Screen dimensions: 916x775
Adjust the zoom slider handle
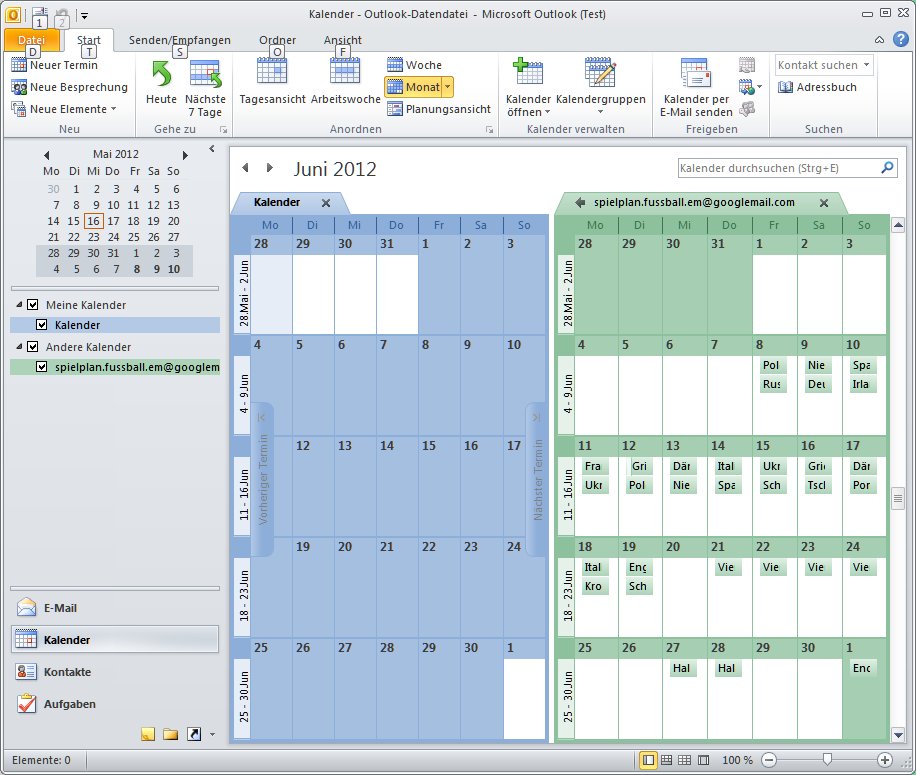tap(827, 759)
